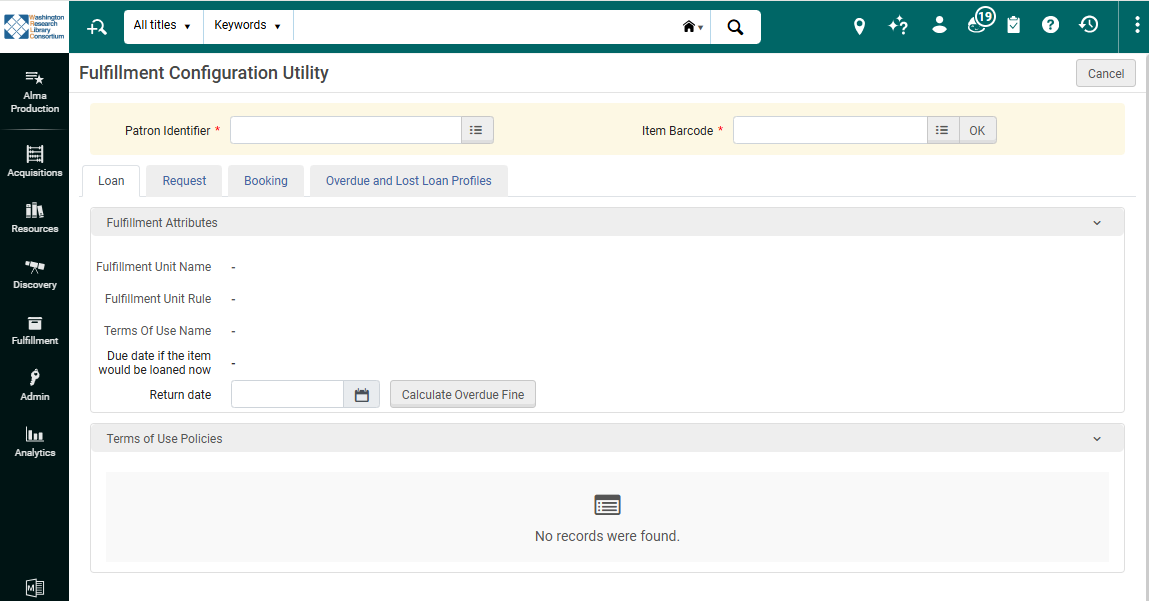Click the Cancel button
The width and height of the screenshot is (1149, 601).
coord(1105,74)
